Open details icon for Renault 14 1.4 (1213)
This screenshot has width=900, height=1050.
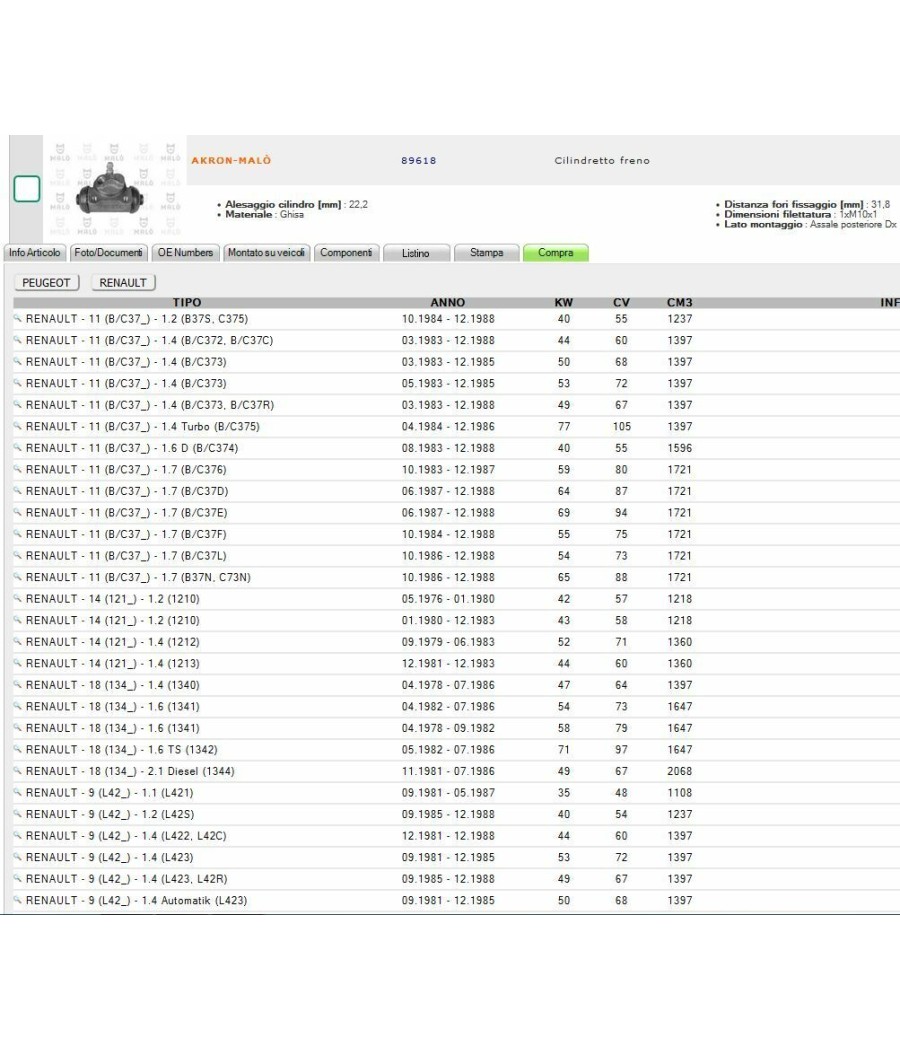click(17, 663)
